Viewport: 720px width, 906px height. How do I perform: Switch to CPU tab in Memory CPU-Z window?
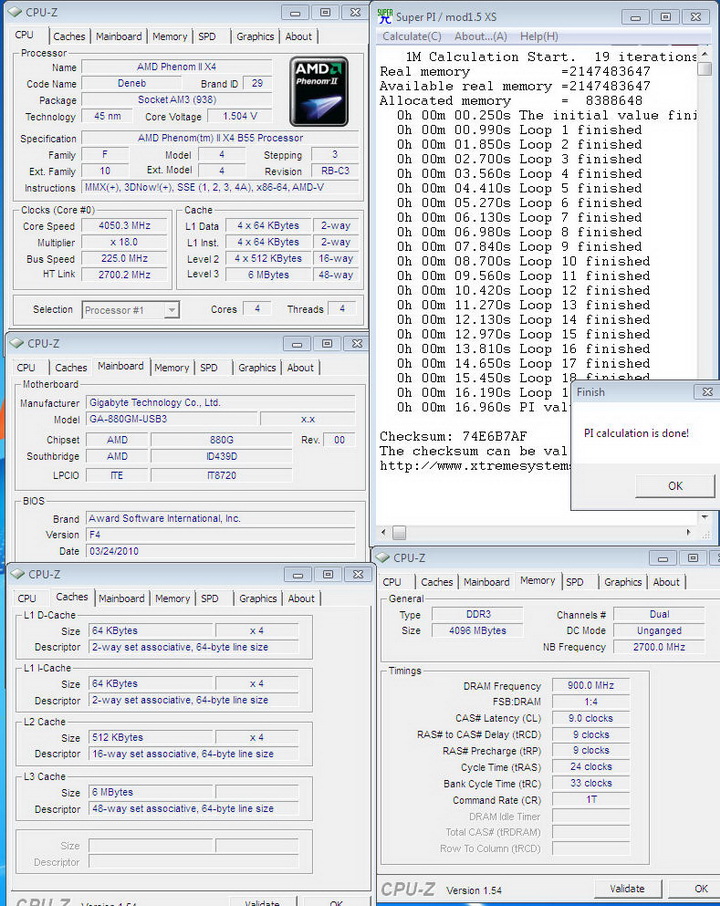tap(392, 582)
